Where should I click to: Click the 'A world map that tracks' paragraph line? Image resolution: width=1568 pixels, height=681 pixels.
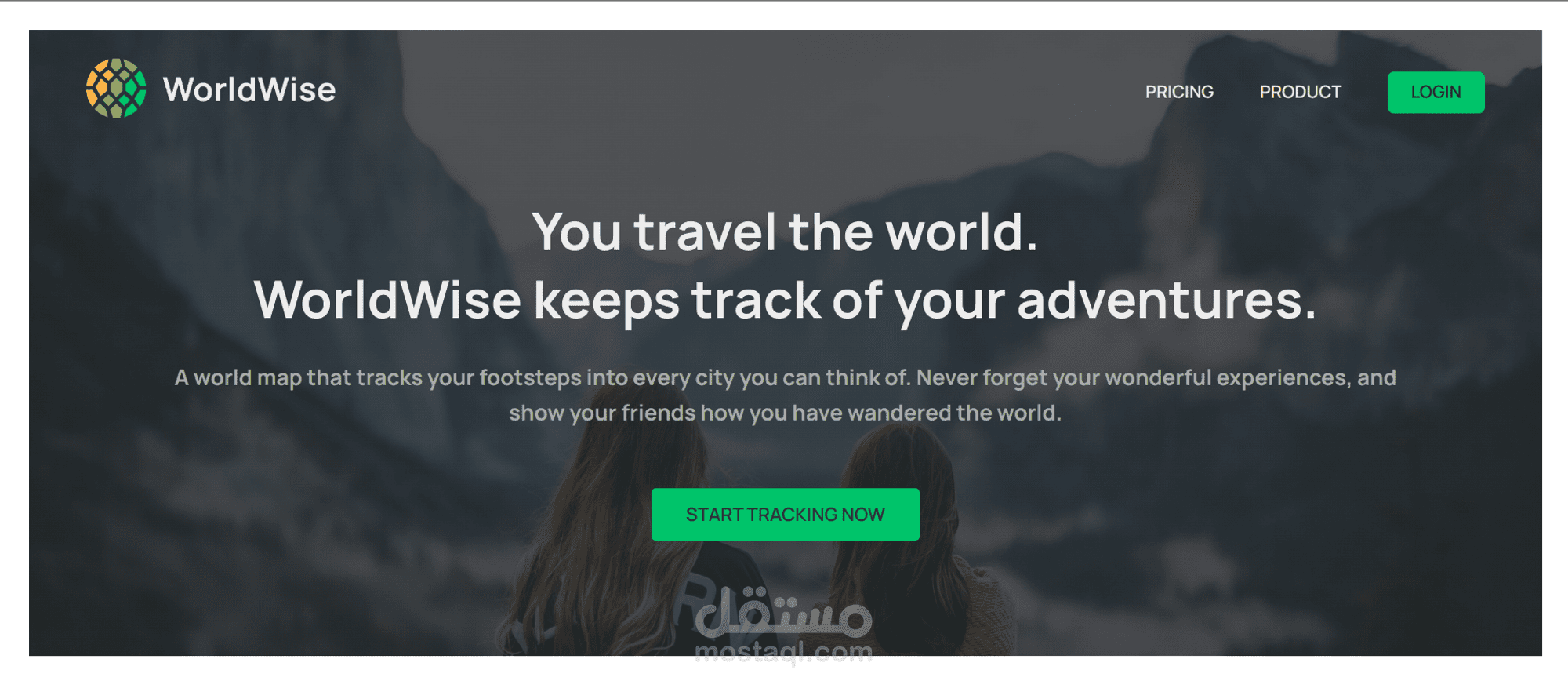coord(785,377)
